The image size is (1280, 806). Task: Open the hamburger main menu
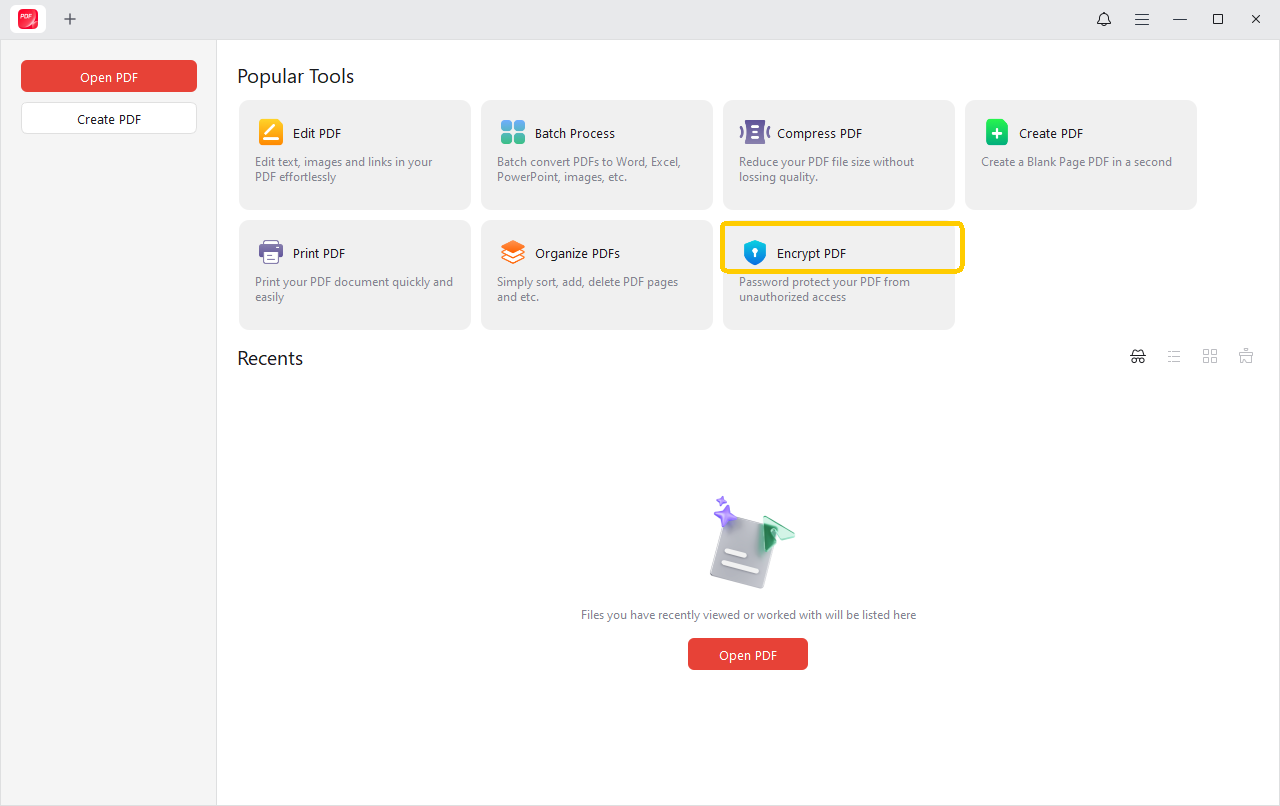(1142, 19)
